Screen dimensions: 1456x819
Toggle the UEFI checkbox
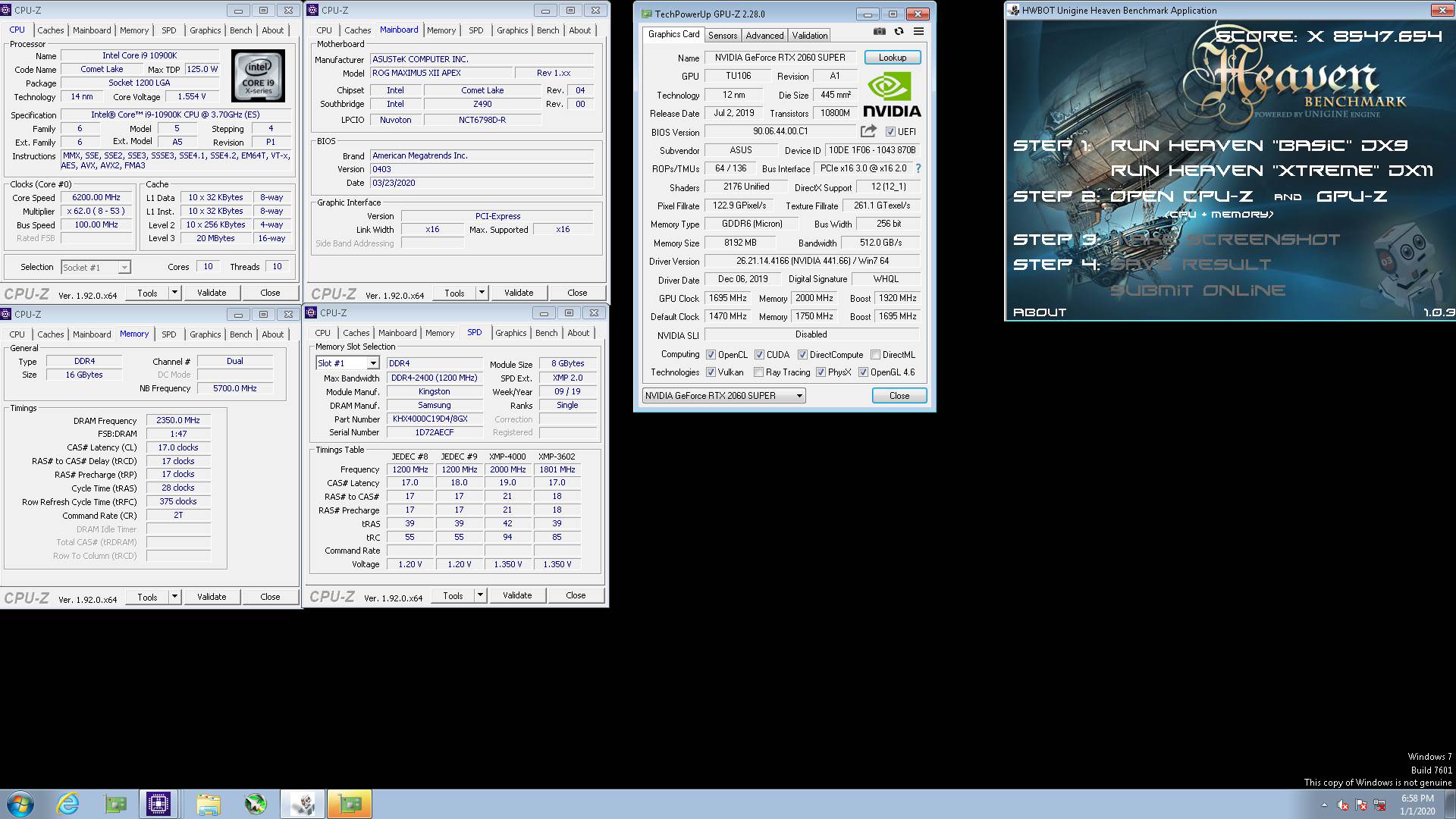[890, 132]
